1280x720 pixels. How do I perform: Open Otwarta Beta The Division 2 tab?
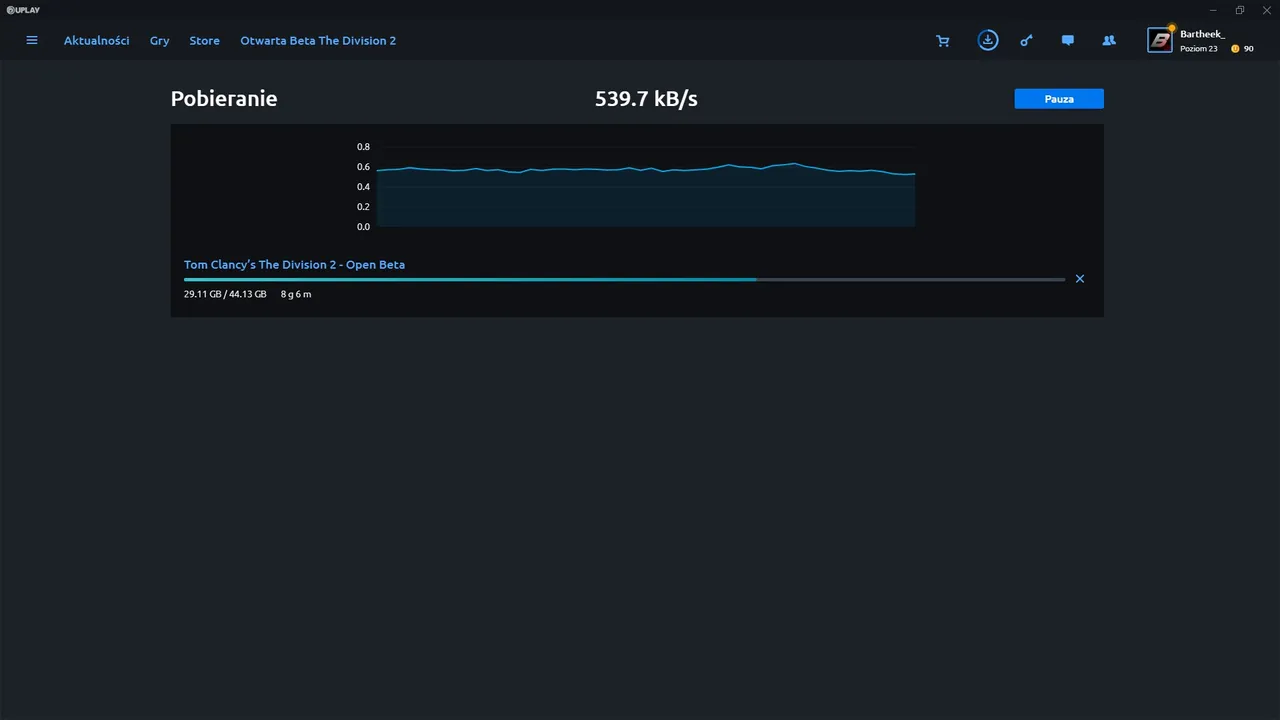318,41
